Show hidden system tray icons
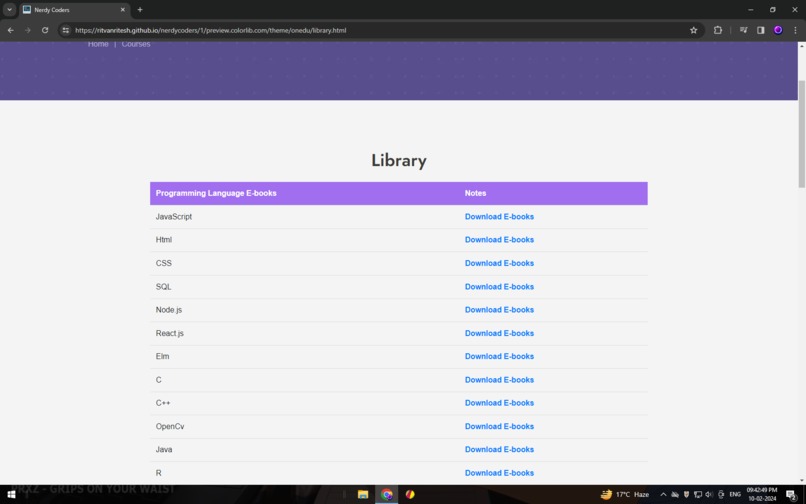Viewport: 806px width, 504px height. (x=663, y=494)
